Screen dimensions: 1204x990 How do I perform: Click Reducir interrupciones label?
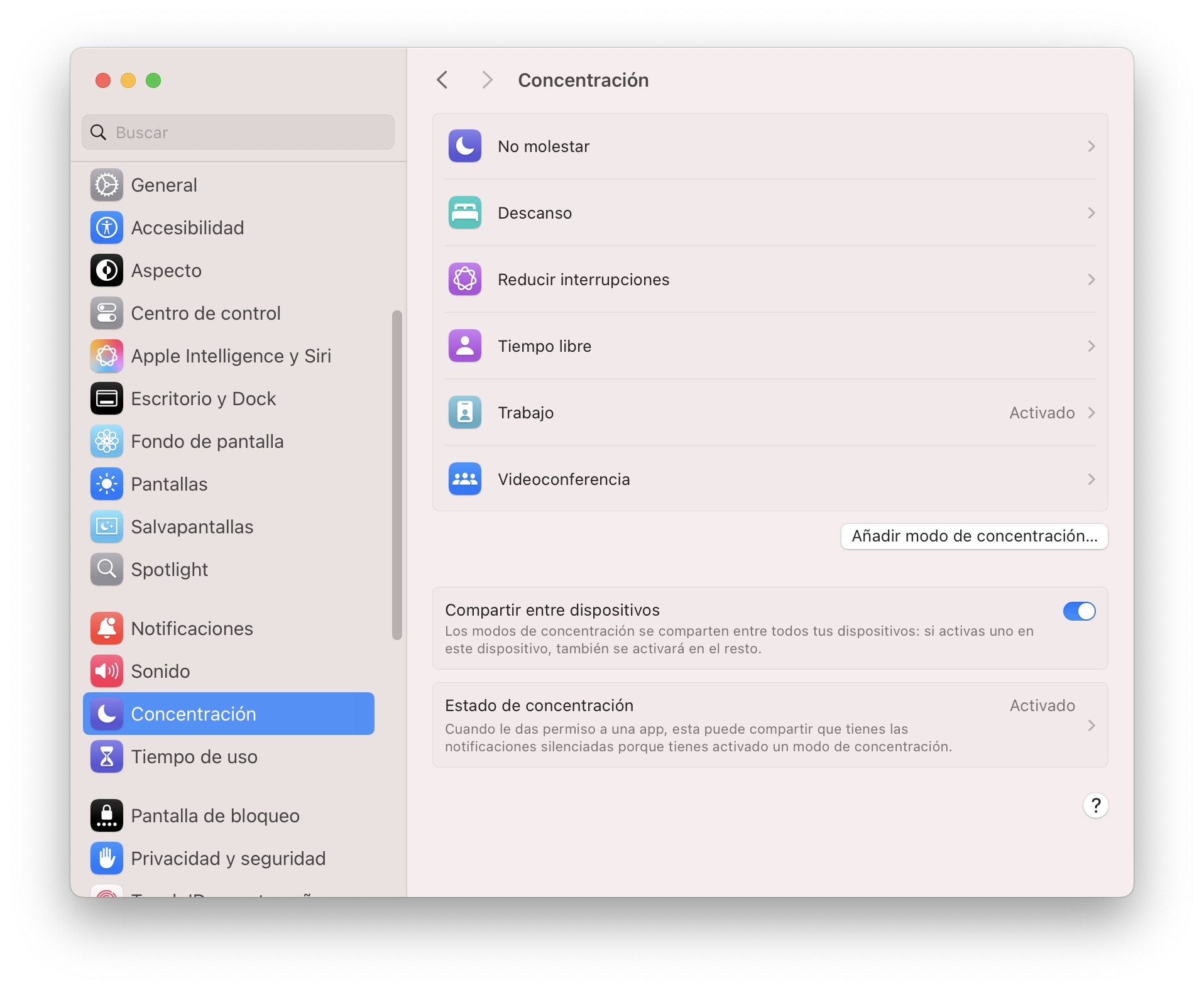[x=583, y=280]
